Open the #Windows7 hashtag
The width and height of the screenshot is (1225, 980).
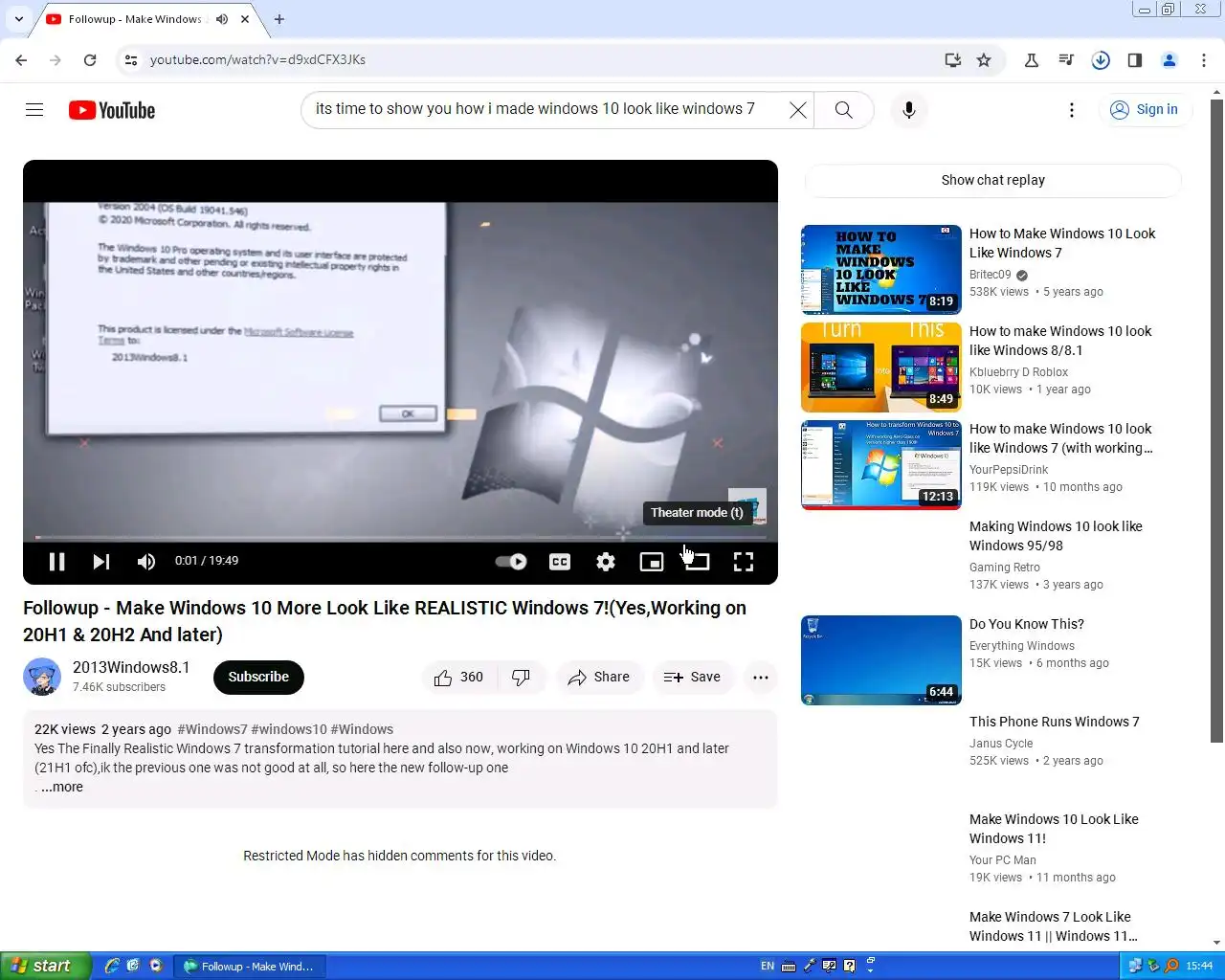pyautogui.click(x=212, y=729)
